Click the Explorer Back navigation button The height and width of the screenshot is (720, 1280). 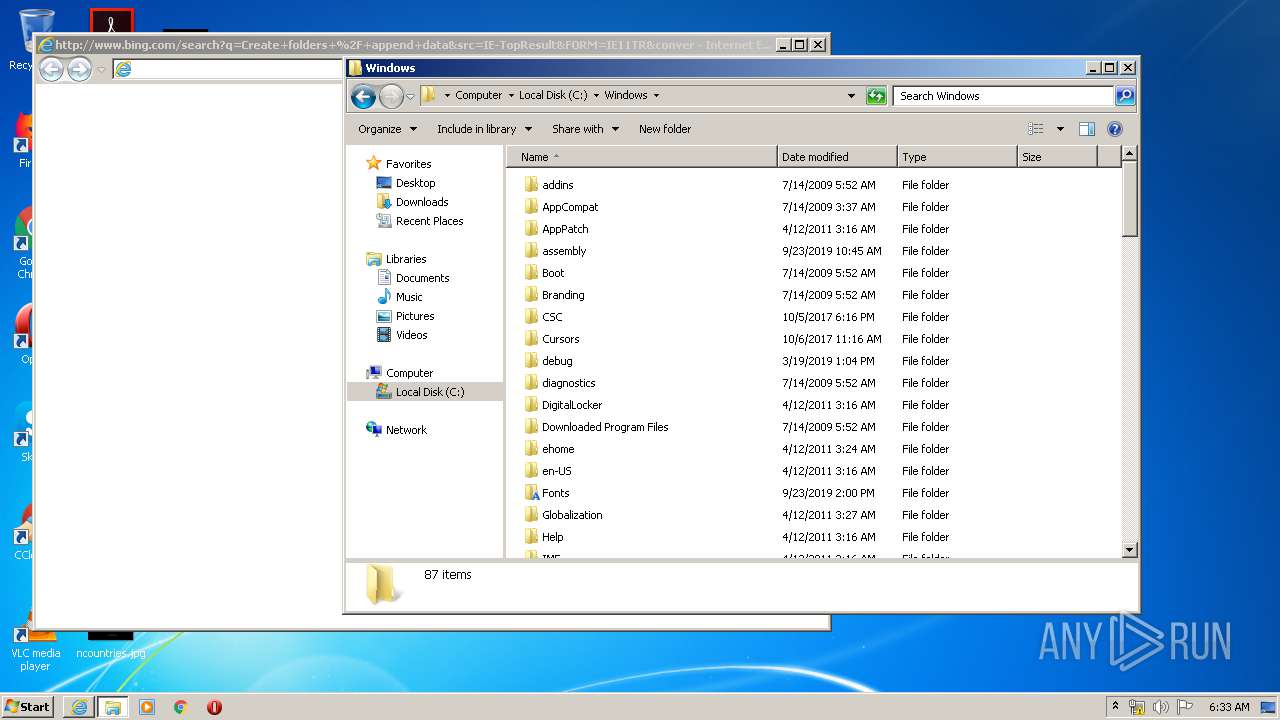363,96
